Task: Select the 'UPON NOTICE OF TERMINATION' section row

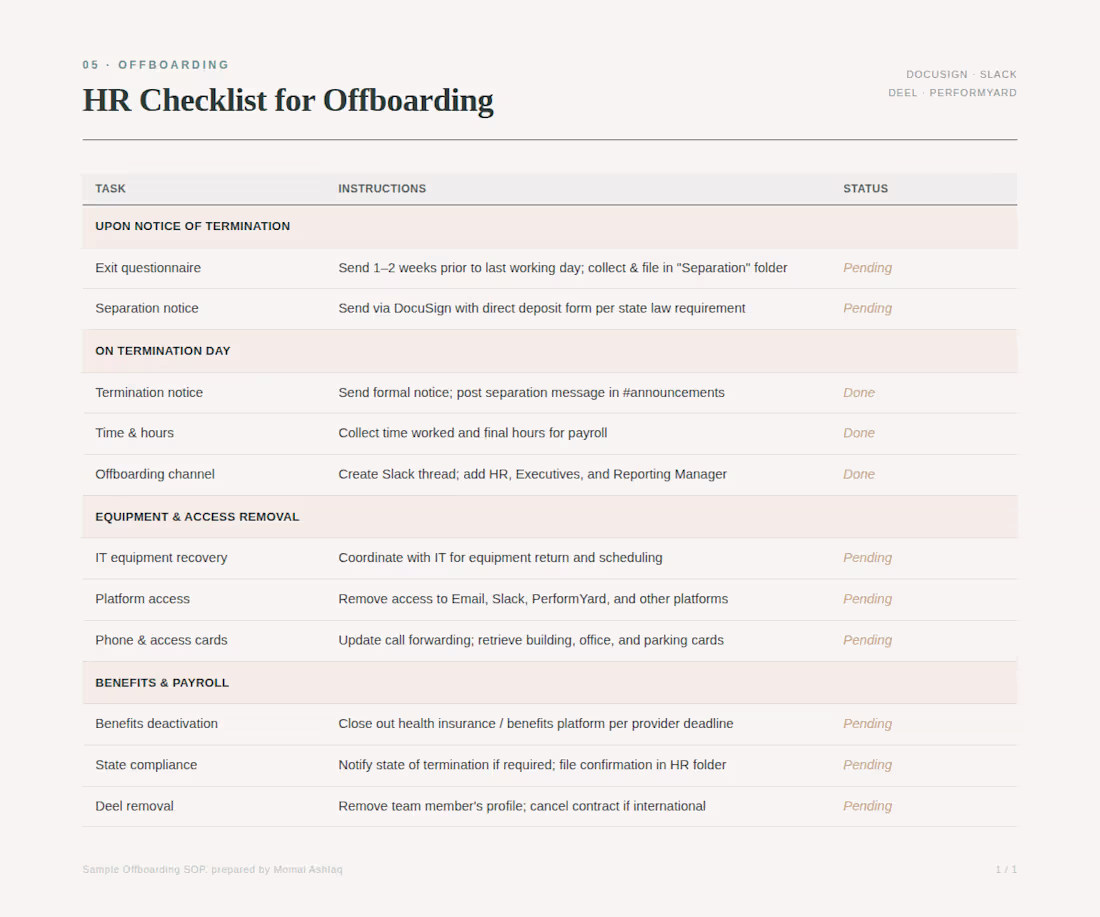Action: point(550,227)
